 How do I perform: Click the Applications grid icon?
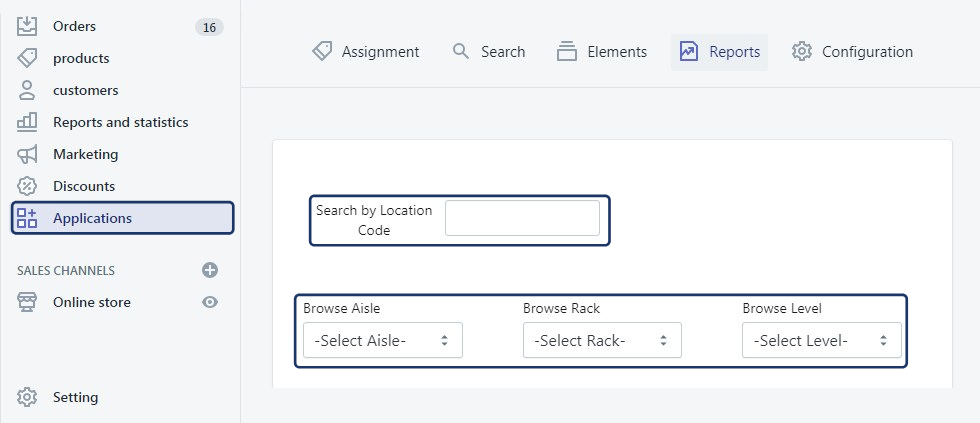pyautogui.click(x=27, y=218)
